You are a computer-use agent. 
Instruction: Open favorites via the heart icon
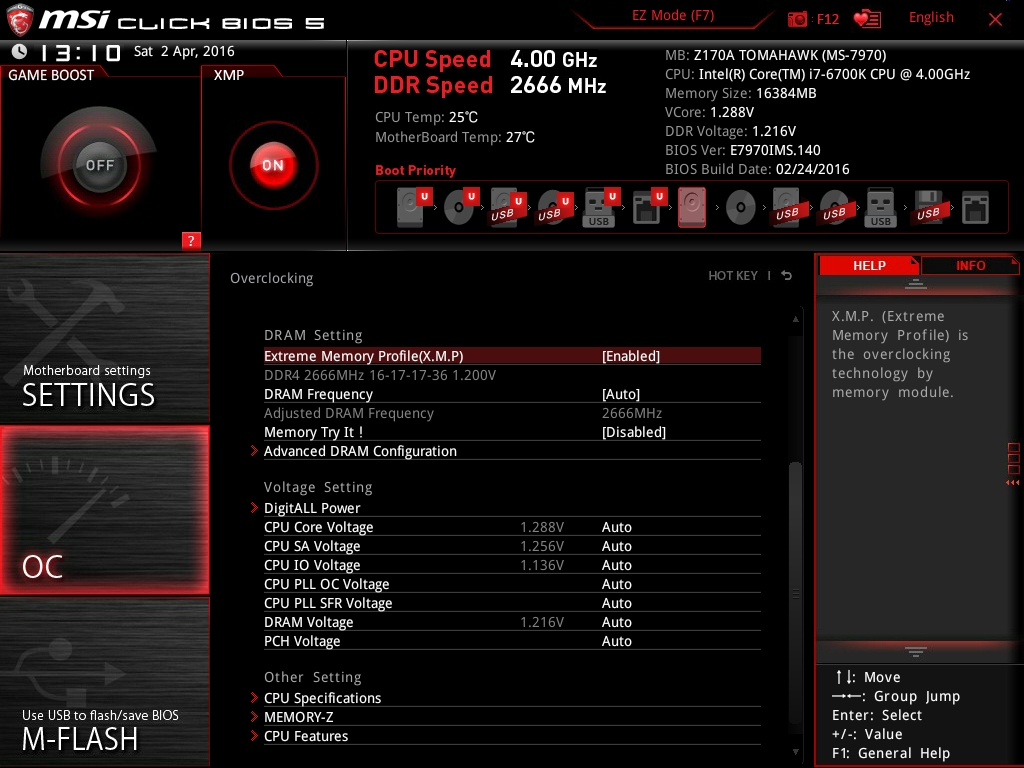[x=867, y=19]
